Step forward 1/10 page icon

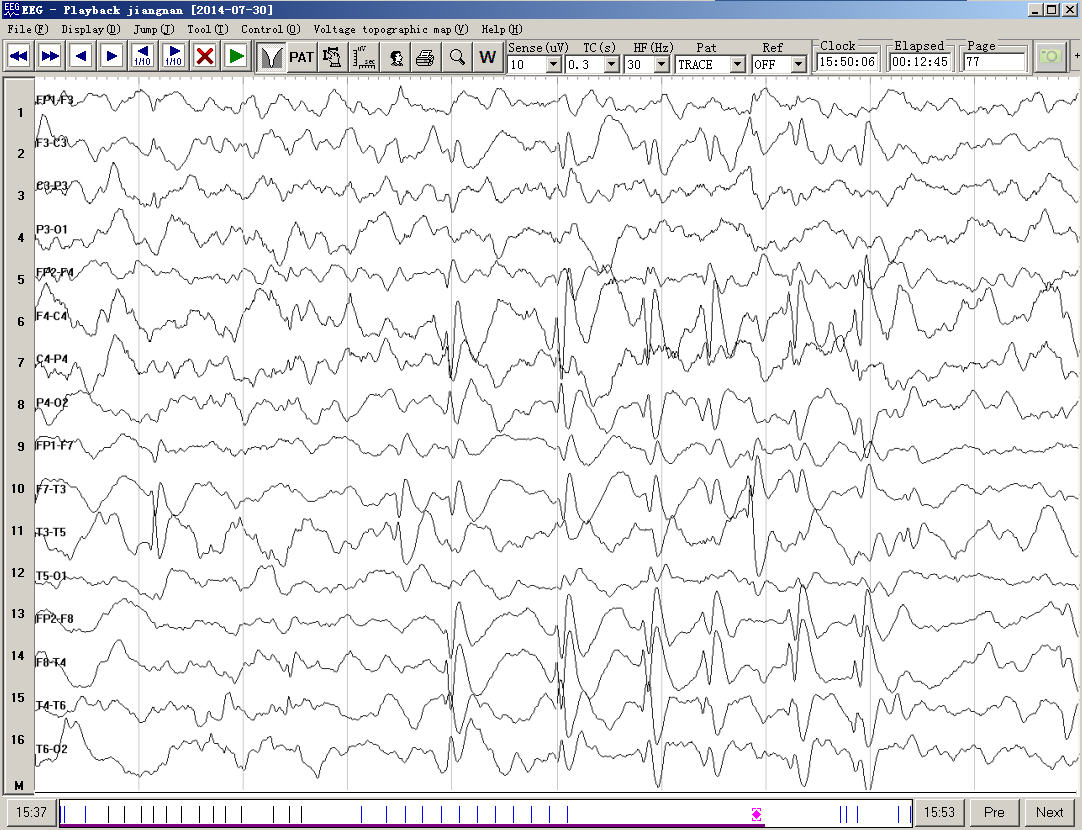173,56
